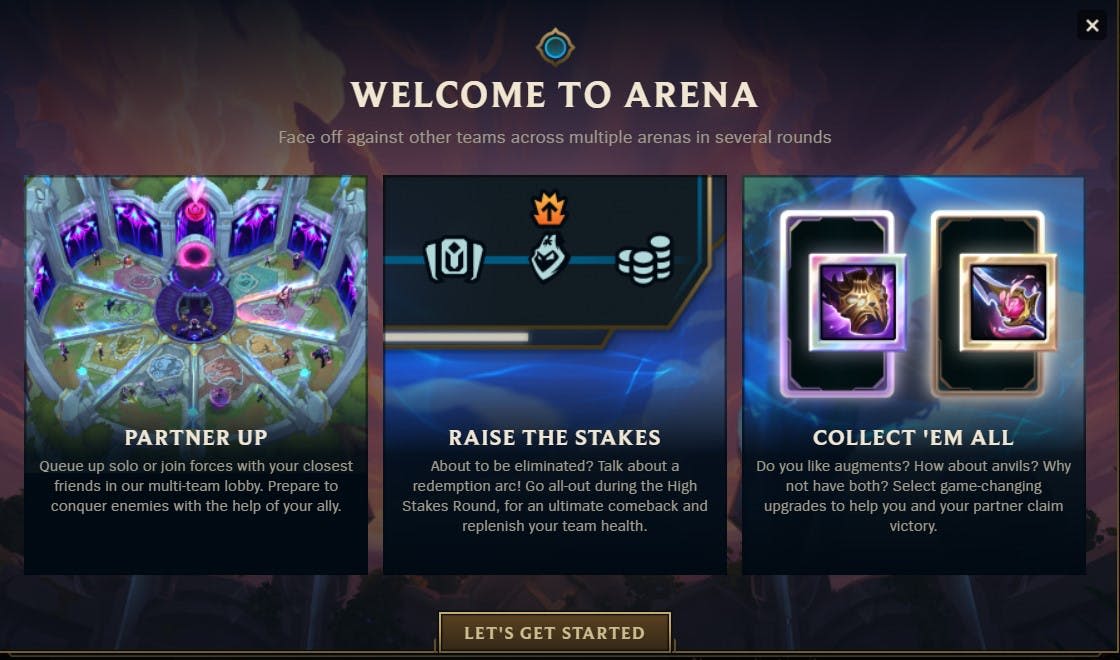Image resolution: width=1120 pixels, height=660 pixels.
Task: Click the pink-gem staff item icon
Action: tap(1008, 301)
